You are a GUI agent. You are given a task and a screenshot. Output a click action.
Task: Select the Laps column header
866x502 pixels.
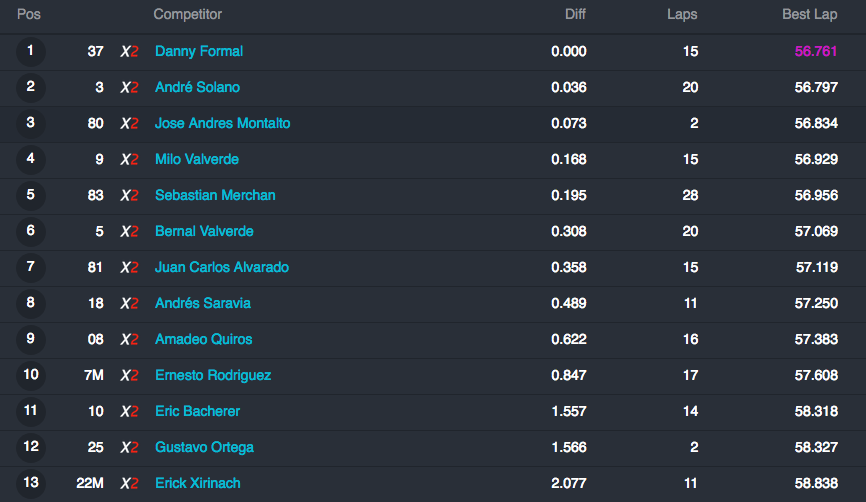tap(682, 14)
